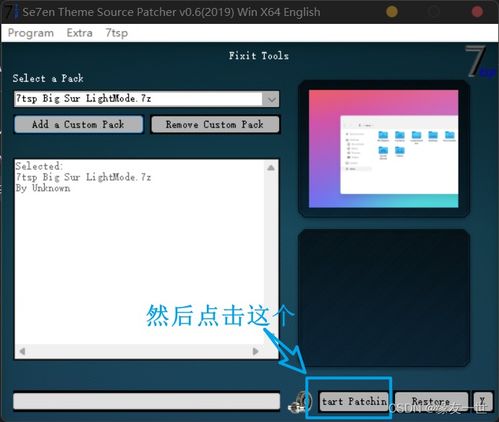Click the Start Patching button
Viewport: 499px width, 422px height.
(x=355, y=401)
